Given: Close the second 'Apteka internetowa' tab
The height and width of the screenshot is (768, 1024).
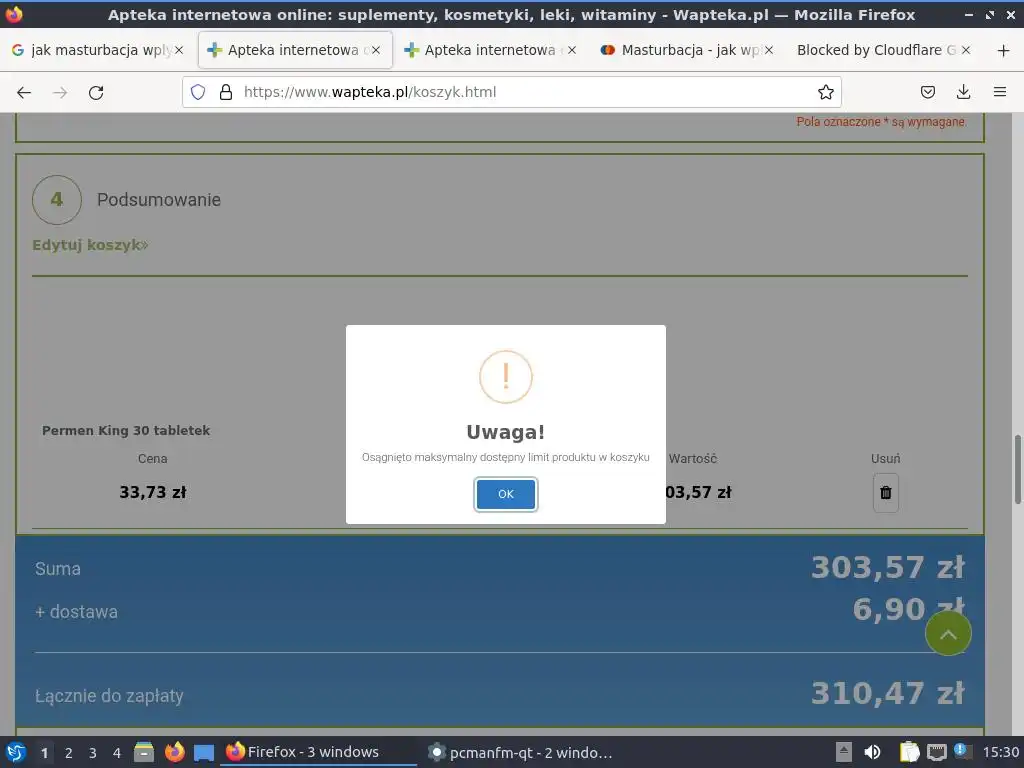Looking at the screenshot, I should pyautogui.click(x=572, y=50).
